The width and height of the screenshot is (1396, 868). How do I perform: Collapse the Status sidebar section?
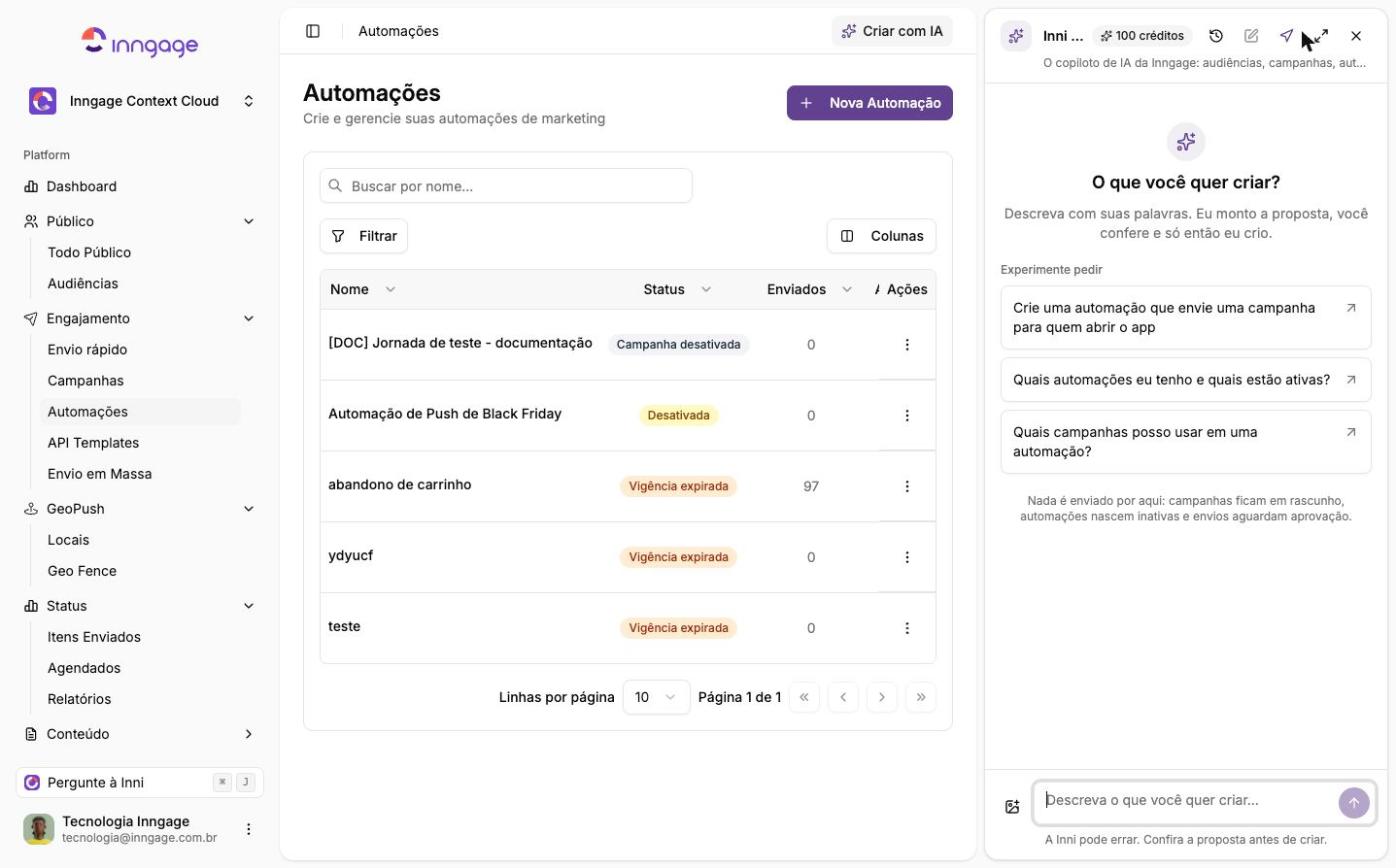[x=140, y=605]
